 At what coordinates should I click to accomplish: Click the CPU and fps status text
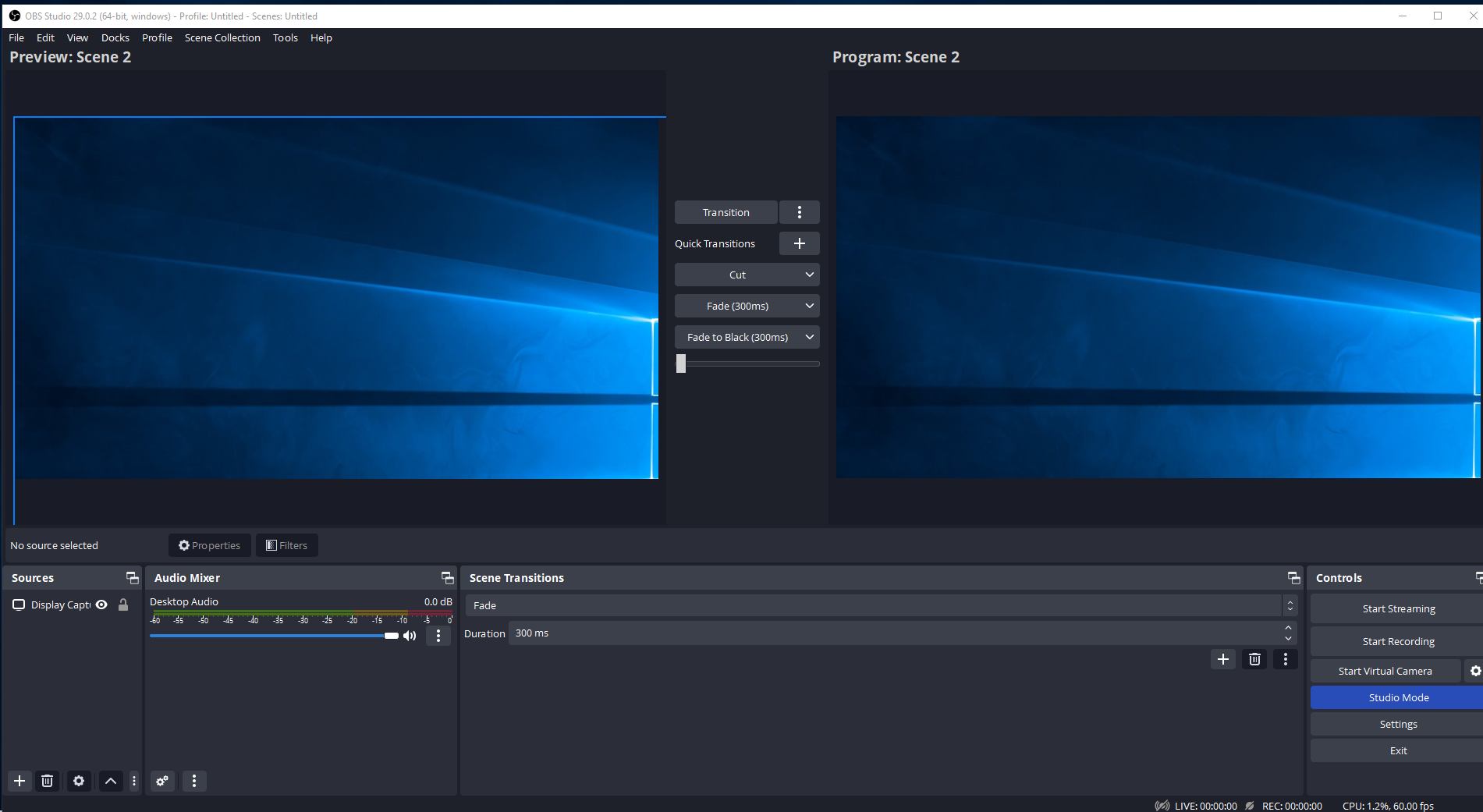[1388, 806]
